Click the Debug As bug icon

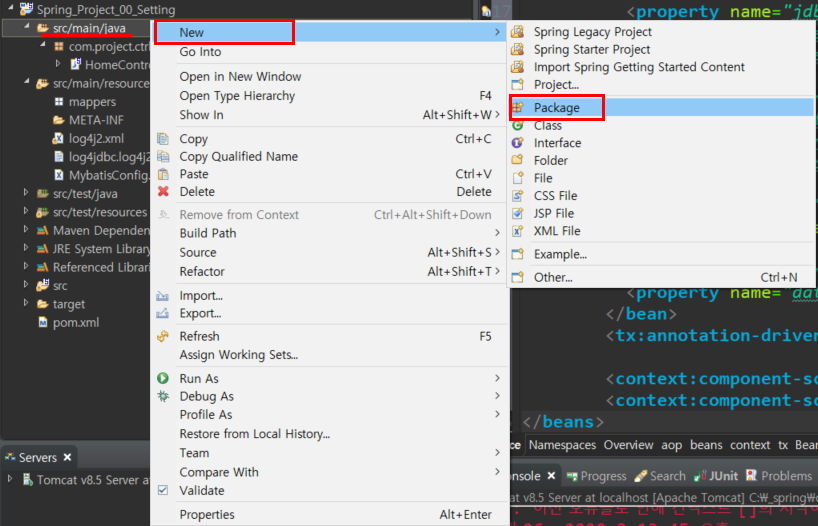pyautogui.click(x=163, y=396)
